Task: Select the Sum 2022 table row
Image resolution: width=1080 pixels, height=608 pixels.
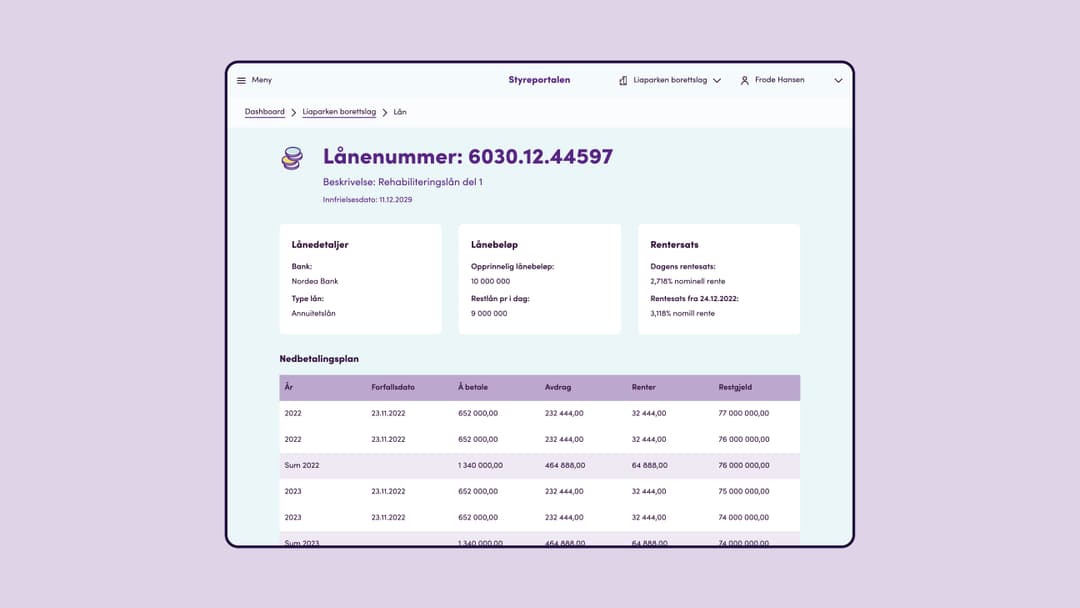Action: click(x=539, y=465)
